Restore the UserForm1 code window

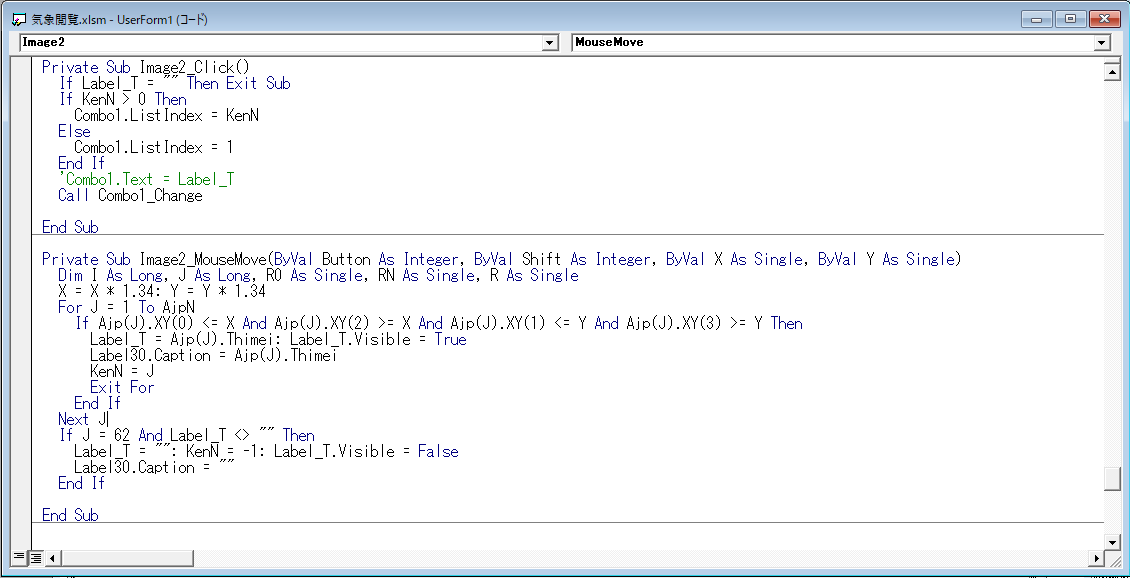pyautogui.click(x=1069, y=18)
